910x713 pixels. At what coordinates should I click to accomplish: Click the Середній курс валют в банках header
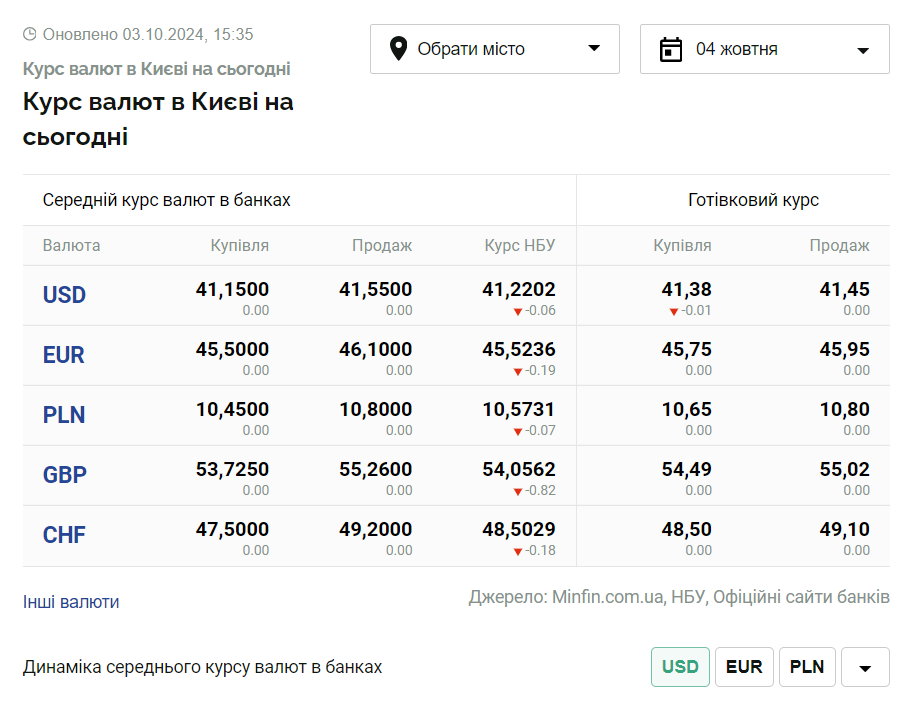(x=167, y=200)
